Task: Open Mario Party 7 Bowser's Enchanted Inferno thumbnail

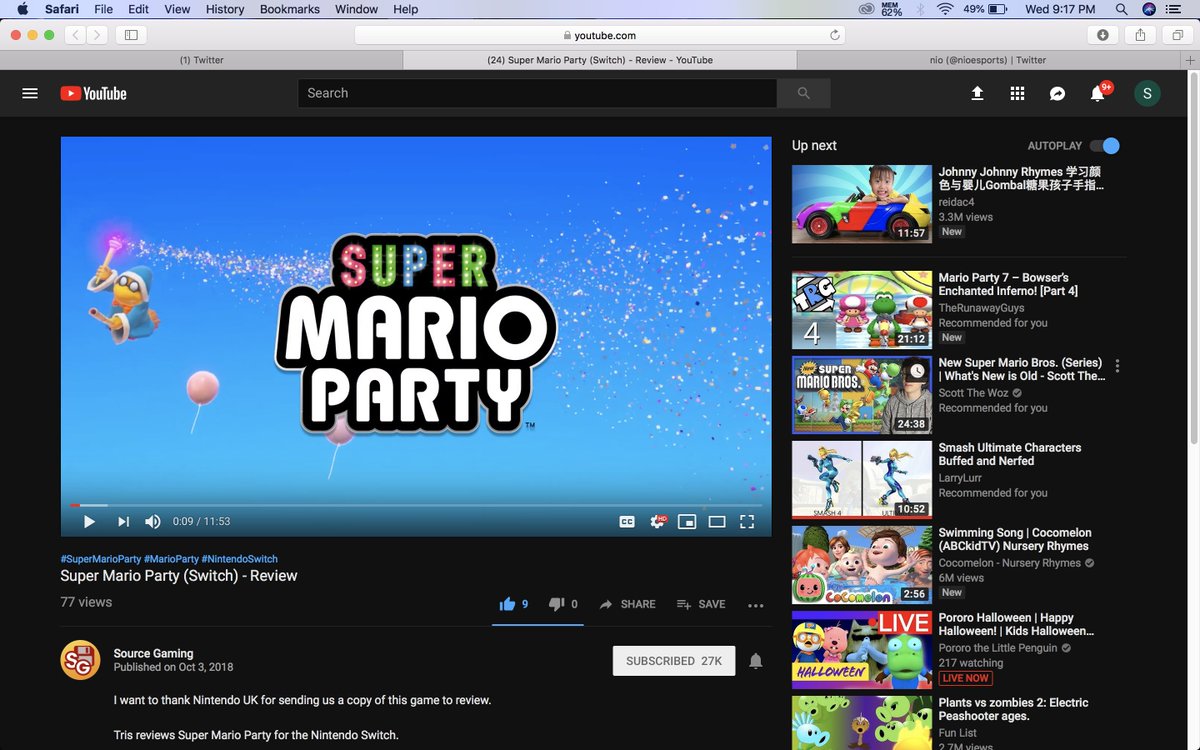Action: click(x=862, y=310)
